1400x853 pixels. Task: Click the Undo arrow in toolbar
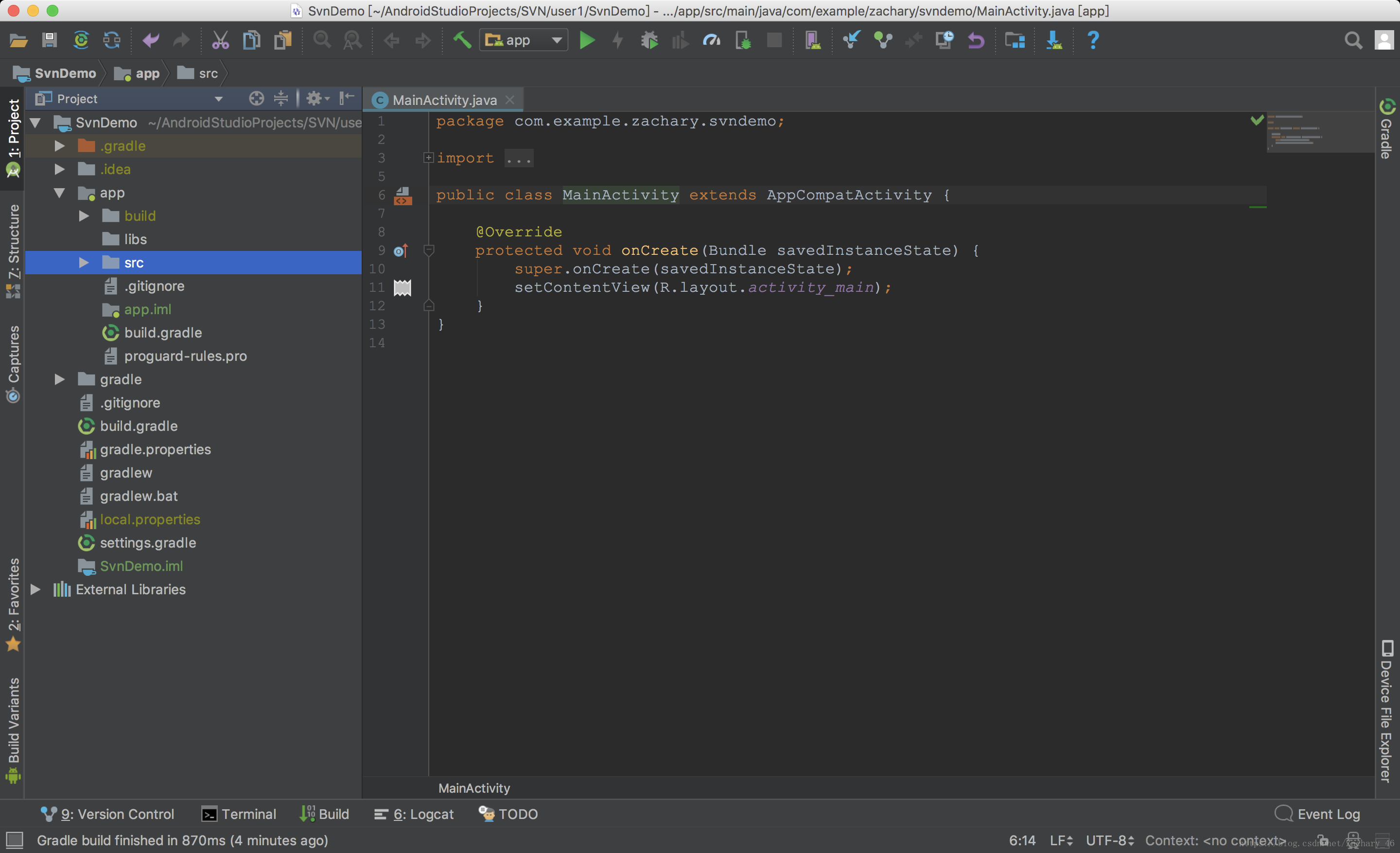click(151, 40)
